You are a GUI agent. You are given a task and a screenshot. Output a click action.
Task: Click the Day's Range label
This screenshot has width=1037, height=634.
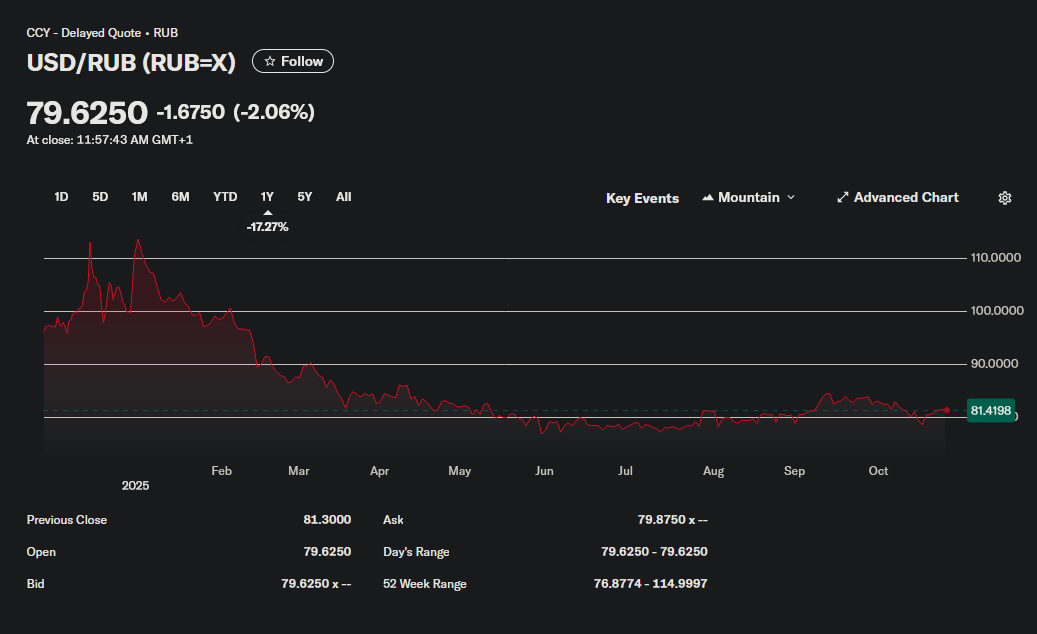click(416, 552)
